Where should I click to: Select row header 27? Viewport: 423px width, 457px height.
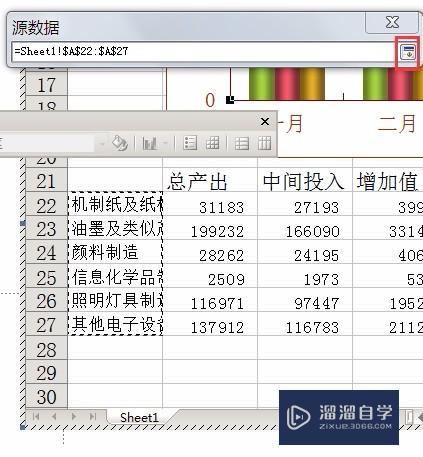[47, 324]
